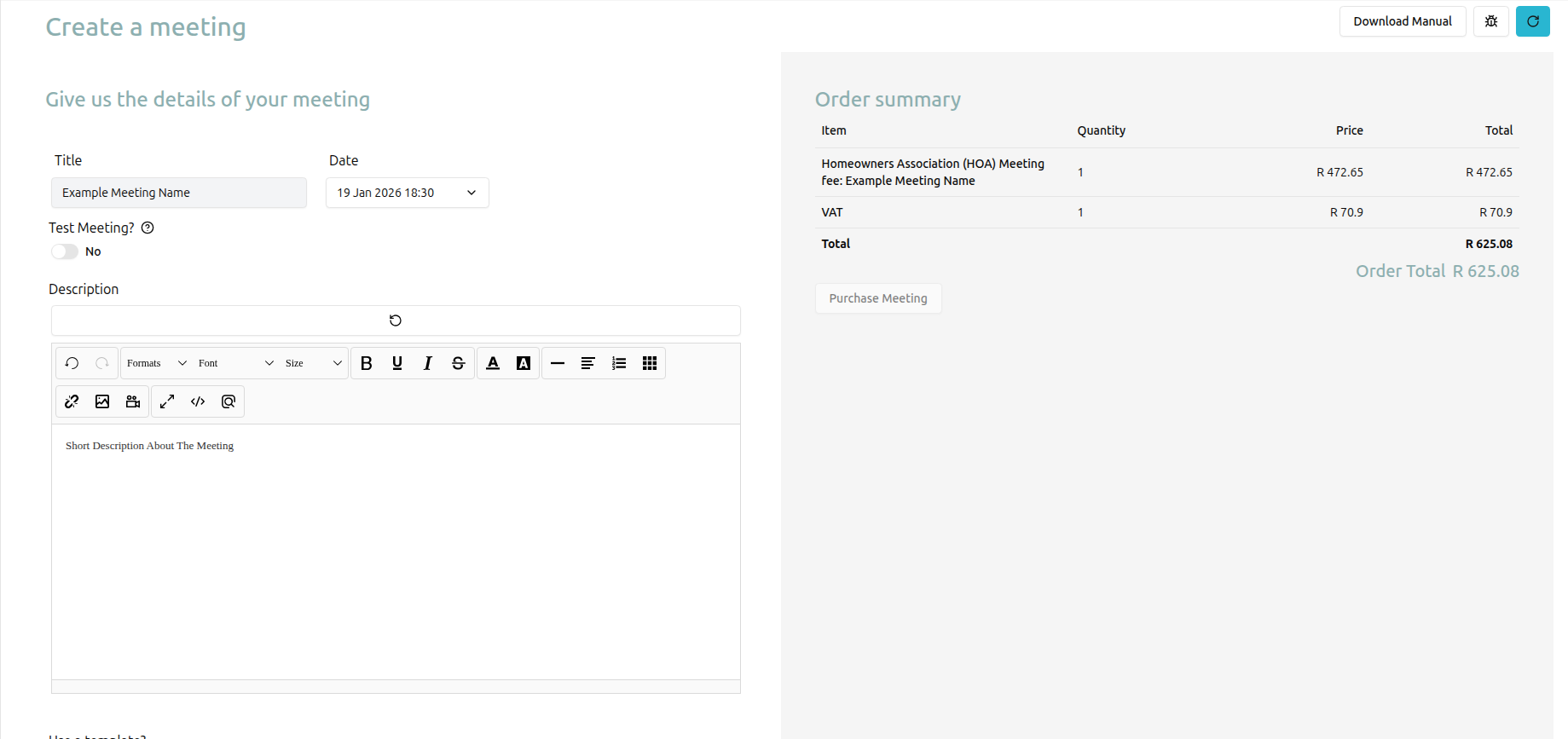Insert a horizontal rule line
1568x739 pixels.
click(558, 363)
